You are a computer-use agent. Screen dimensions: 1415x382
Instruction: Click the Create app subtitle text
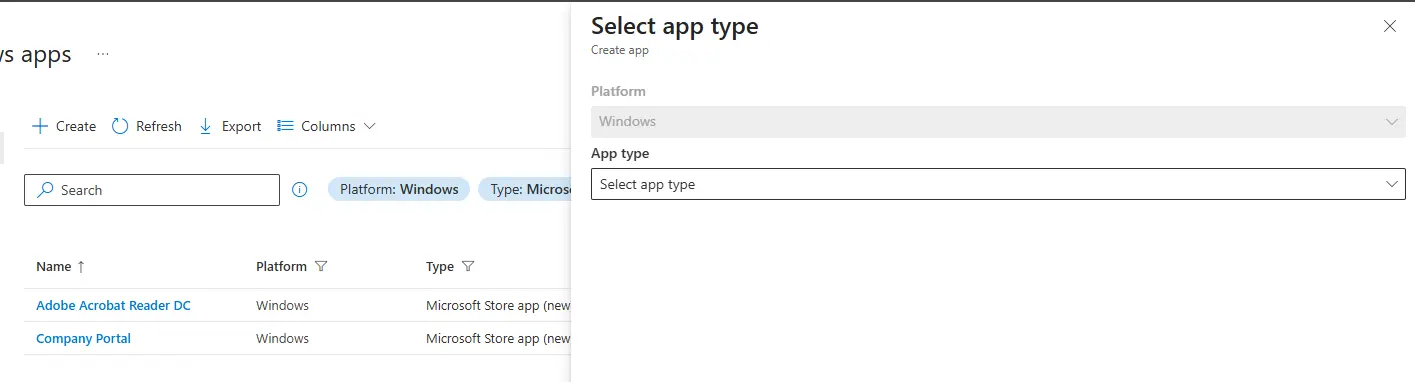620,50
